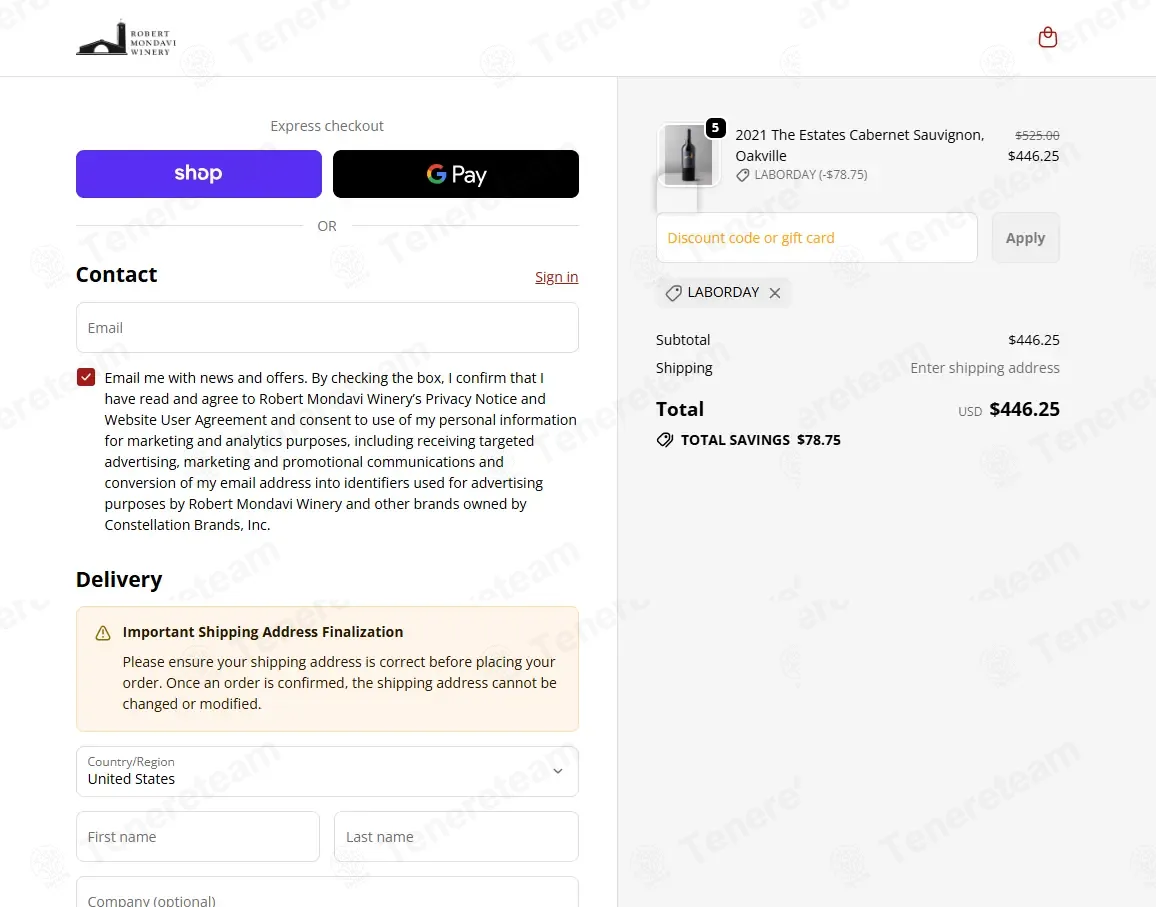Focus the Company (optional) field
1156x907 pixels.
click(x=327, y=893)
